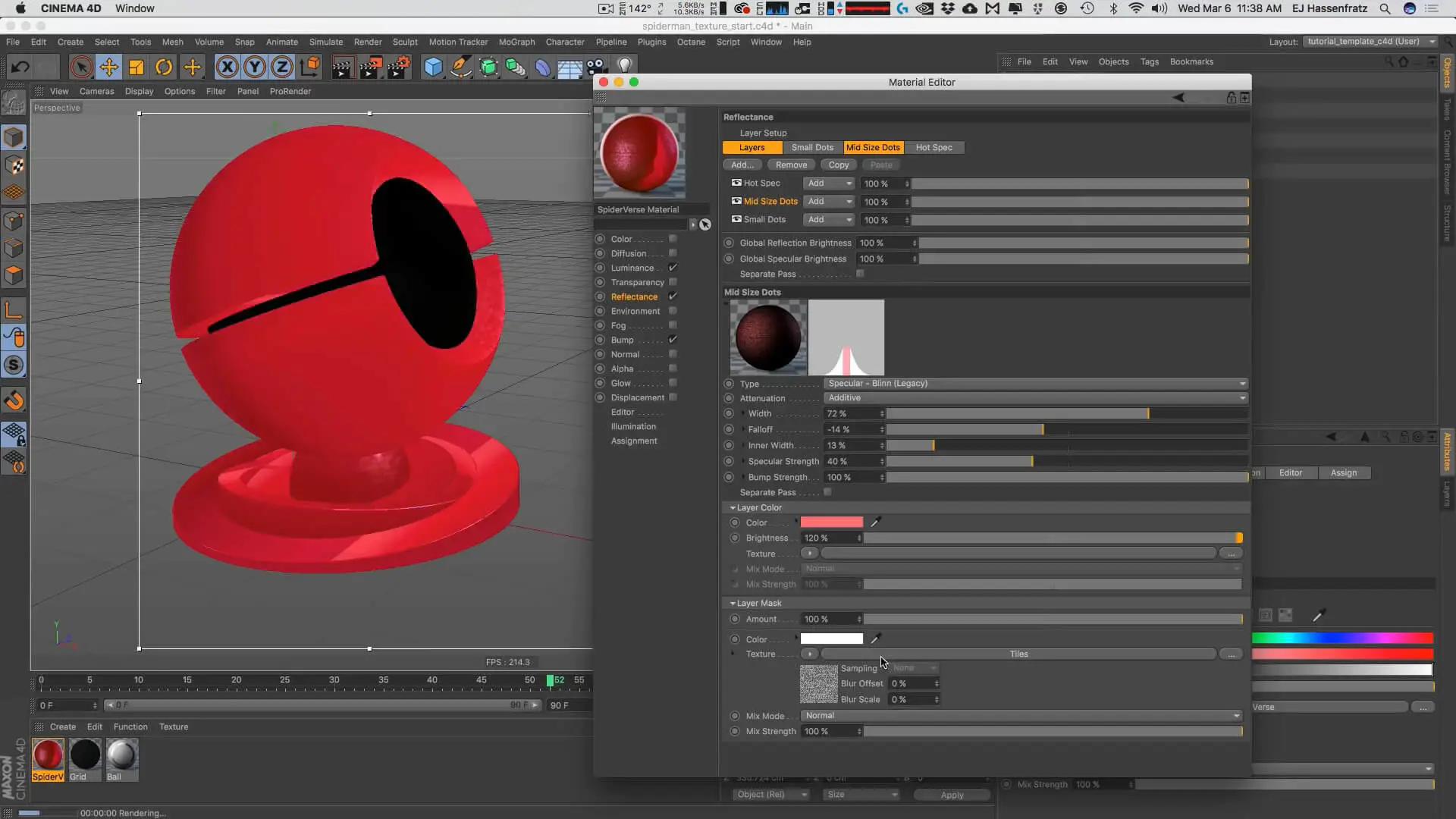
Task: Click the Apply button
Action: click(x=952, y=795)
